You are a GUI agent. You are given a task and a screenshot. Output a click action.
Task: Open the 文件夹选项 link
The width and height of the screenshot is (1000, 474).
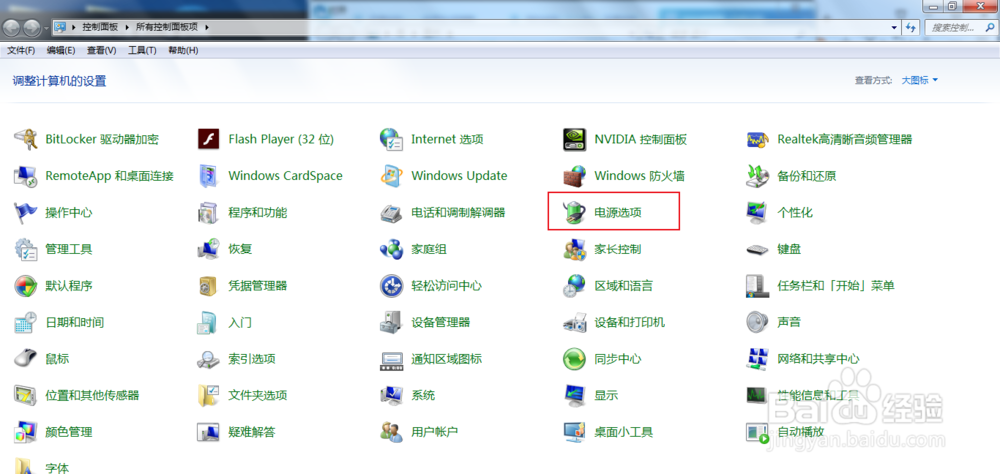pyautogui.click(x=258, y=396)
